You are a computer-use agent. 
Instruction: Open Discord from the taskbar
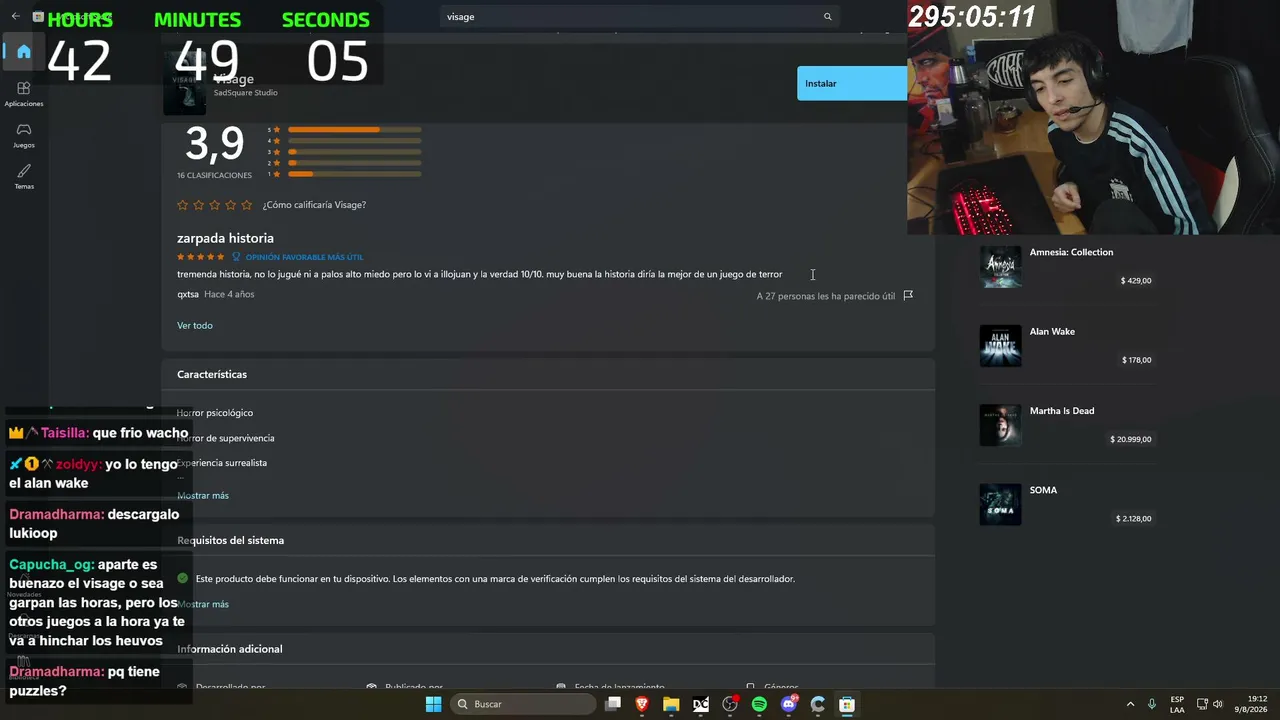(x=789, y=704)
